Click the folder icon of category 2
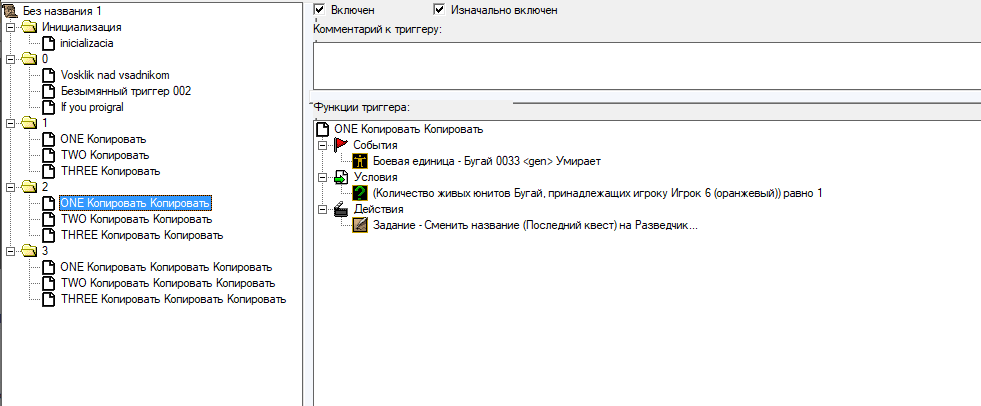 [28, 187]
